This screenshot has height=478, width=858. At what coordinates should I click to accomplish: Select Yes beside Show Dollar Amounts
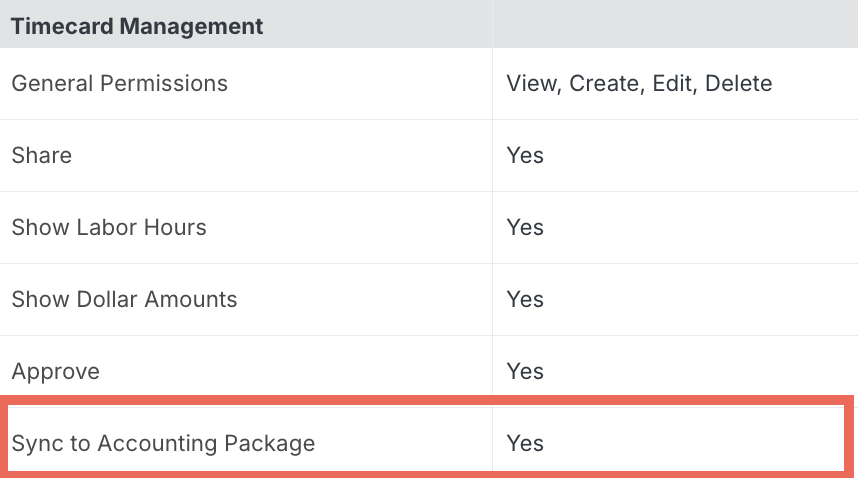pos(525,300)
